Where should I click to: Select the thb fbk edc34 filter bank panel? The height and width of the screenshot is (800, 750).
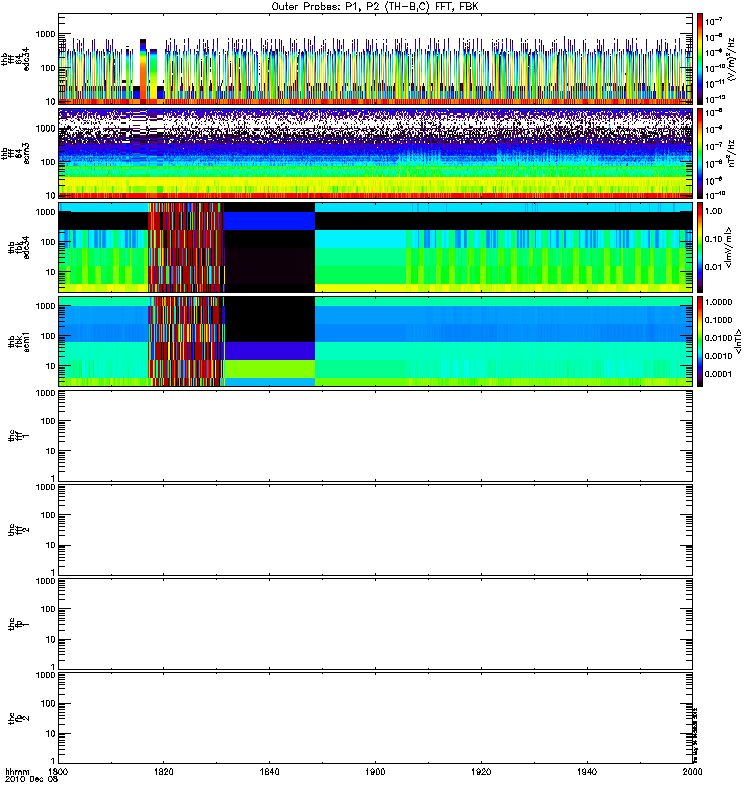coord(375,247)
